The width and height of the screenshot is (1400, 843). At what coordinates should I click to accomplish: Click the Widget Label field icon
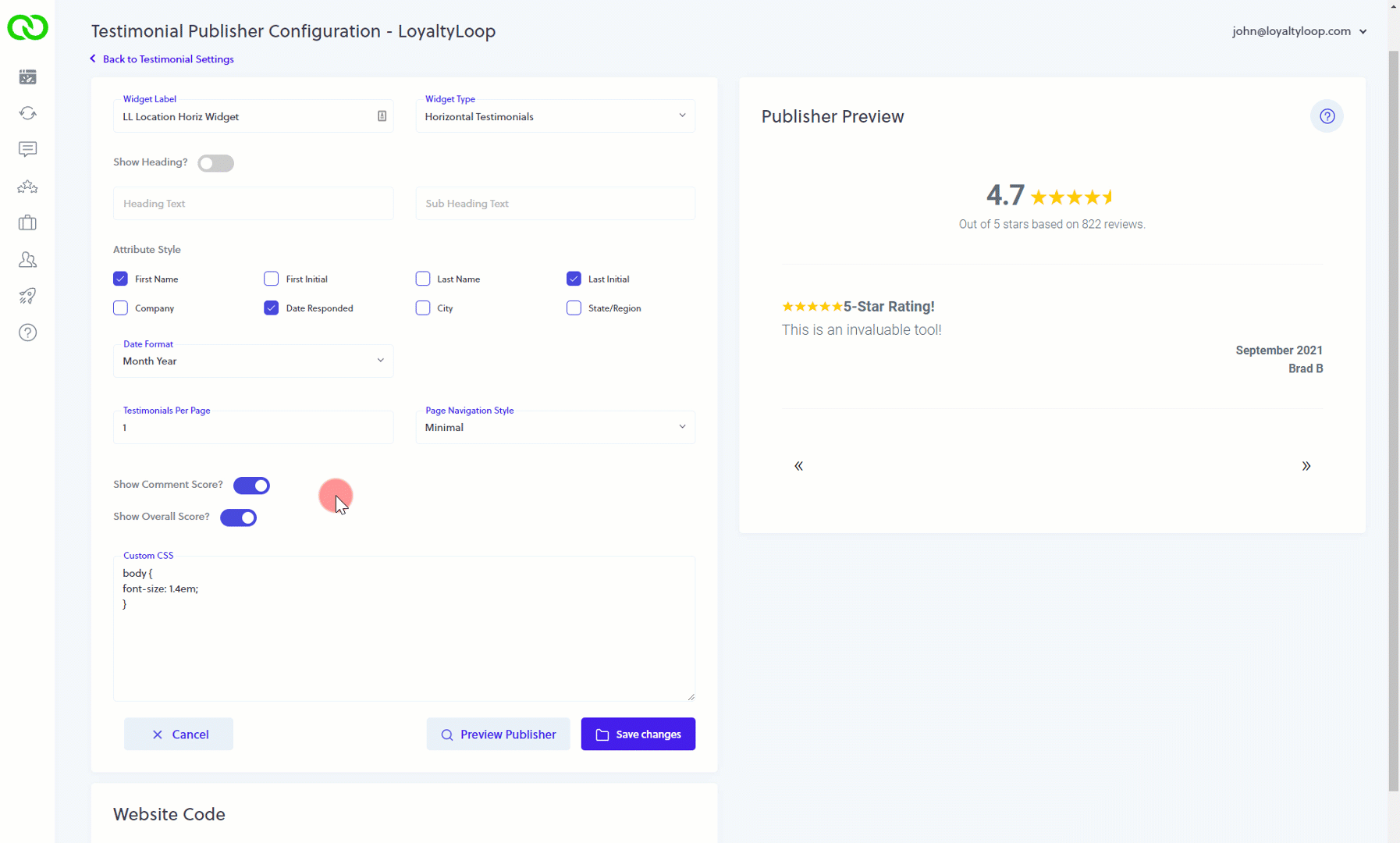382,116
